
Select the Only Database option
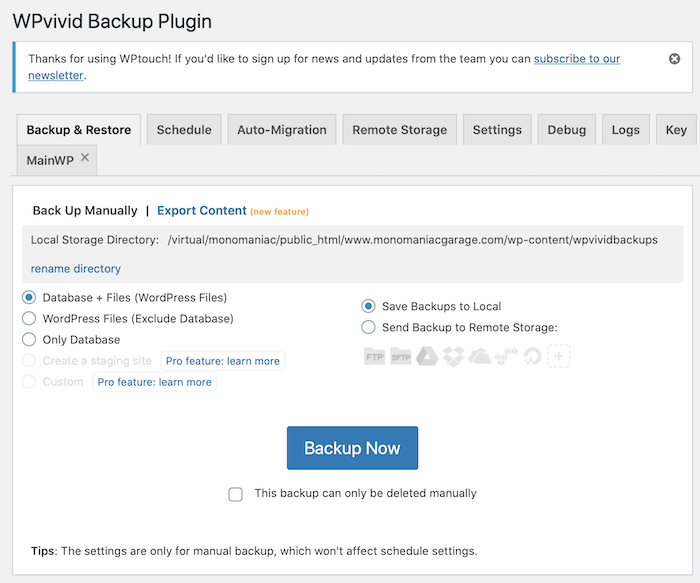click(29, 339)
